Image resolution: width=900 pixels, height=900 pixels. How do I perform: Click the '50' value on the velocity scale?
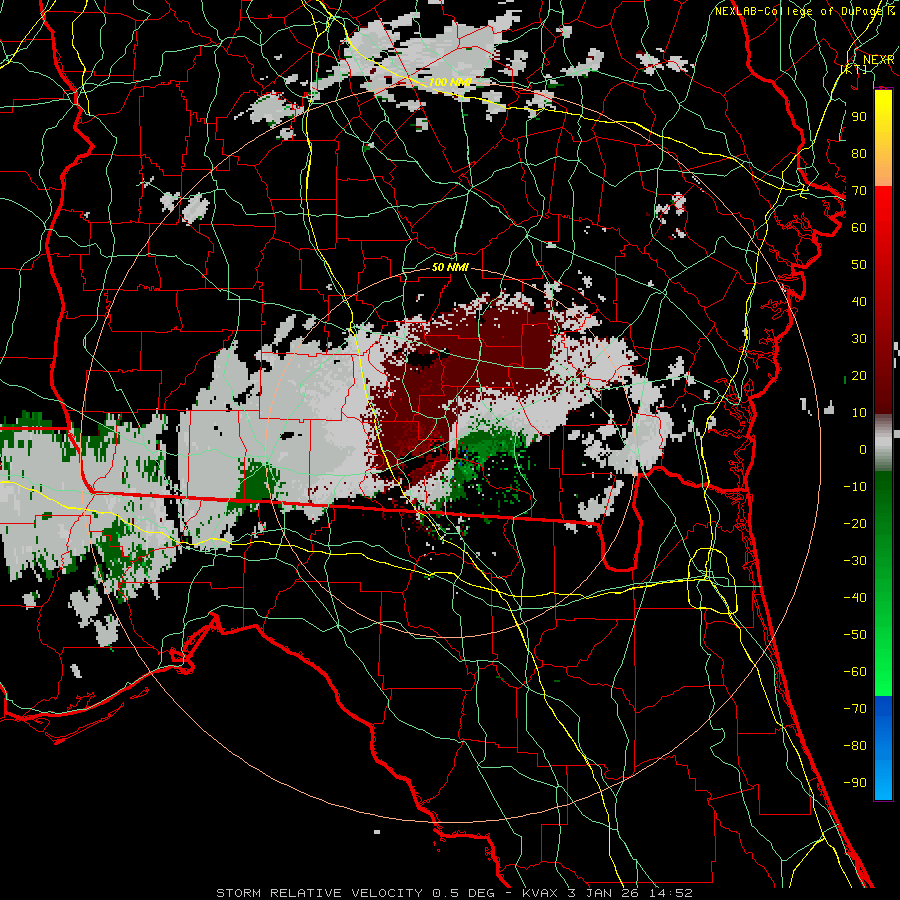coord(859,265)
